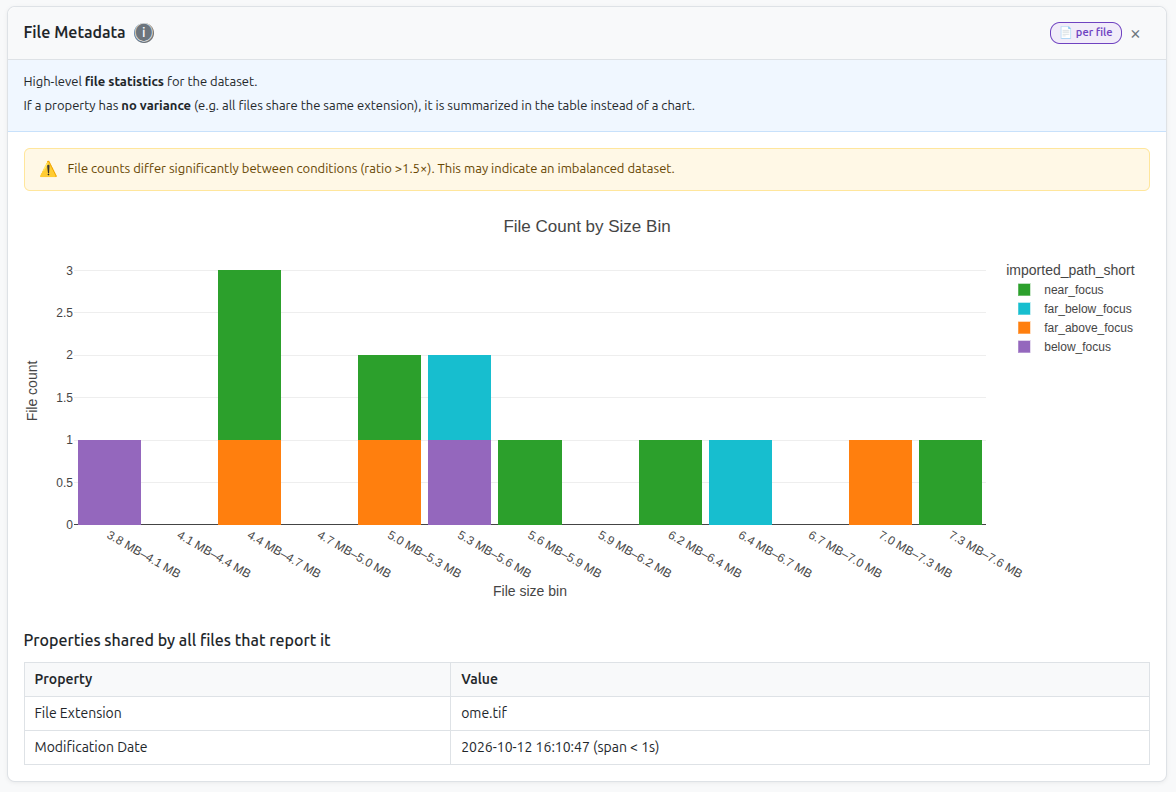This screenshot has width=1176, height=792.
Task: Select orange bar in 7.0 MB–7.3 MB bin
Action: click(x=880, y=482)
